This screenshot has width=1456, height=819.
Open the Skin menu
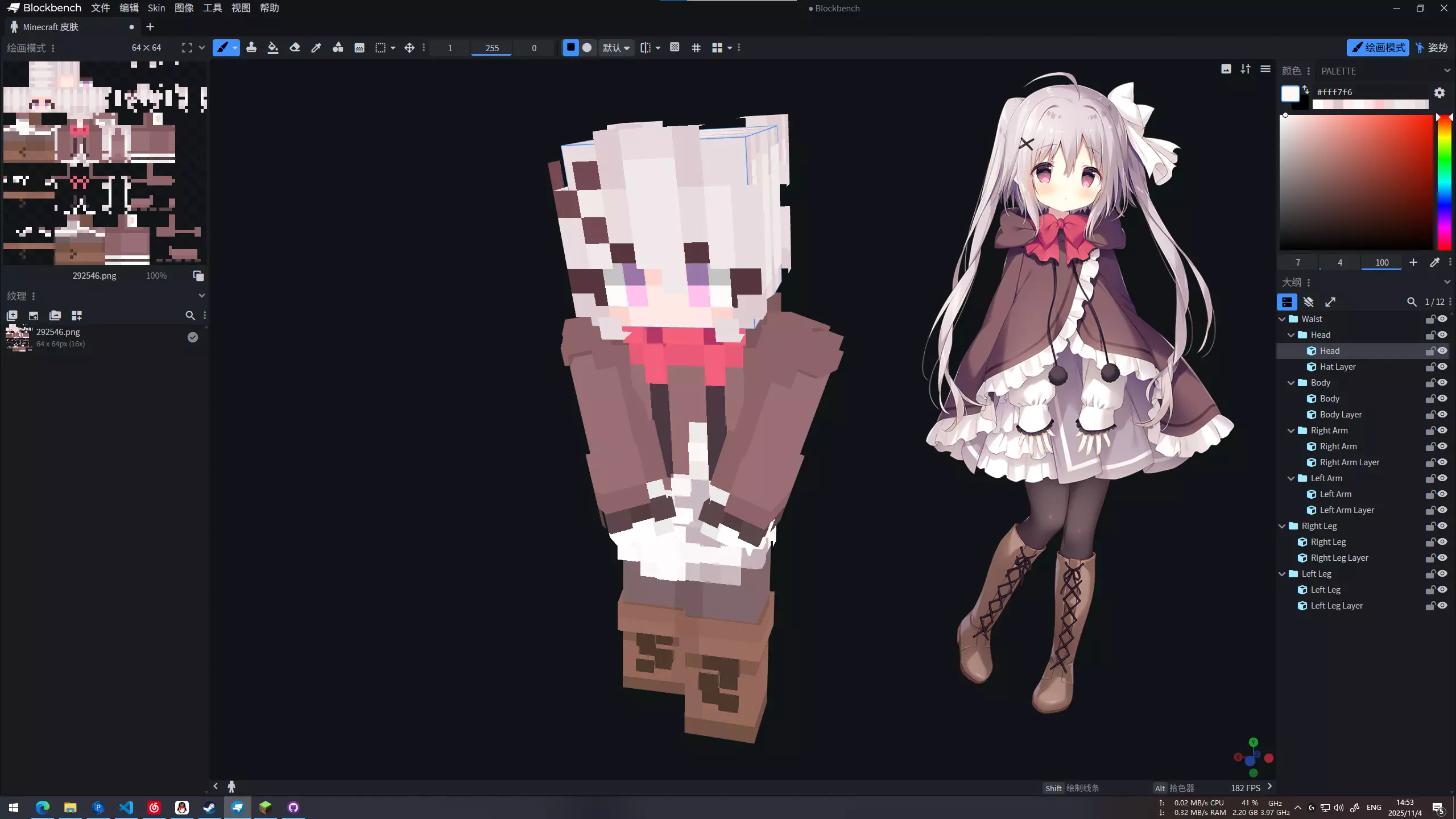point(156,8)
